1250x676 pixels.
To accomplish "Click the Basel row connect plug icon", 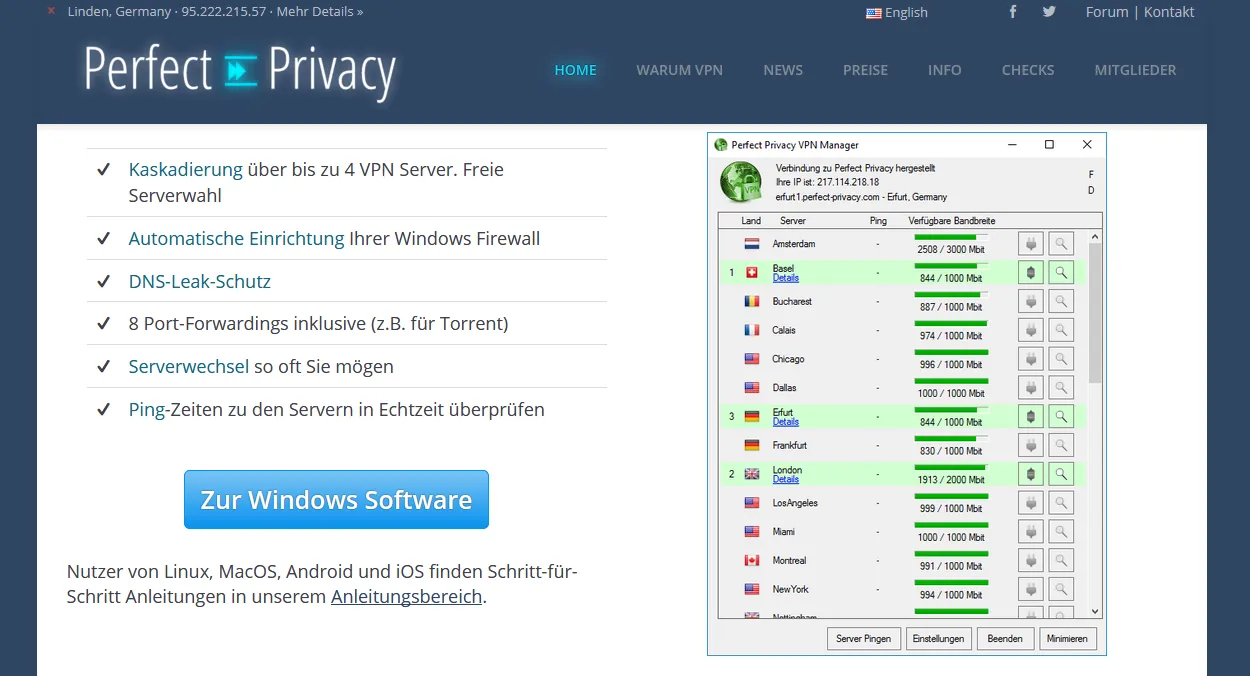I will tap(1031, 272).
